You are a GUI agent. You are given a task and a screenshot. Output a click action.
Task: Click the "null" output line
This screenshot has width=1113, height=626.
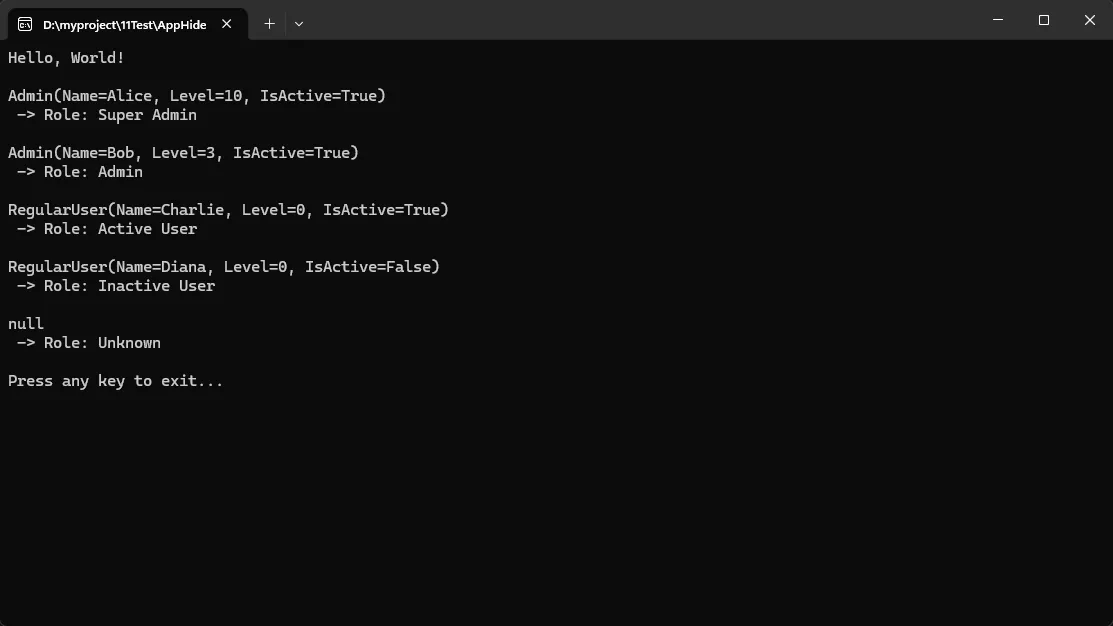coord(26,324)
